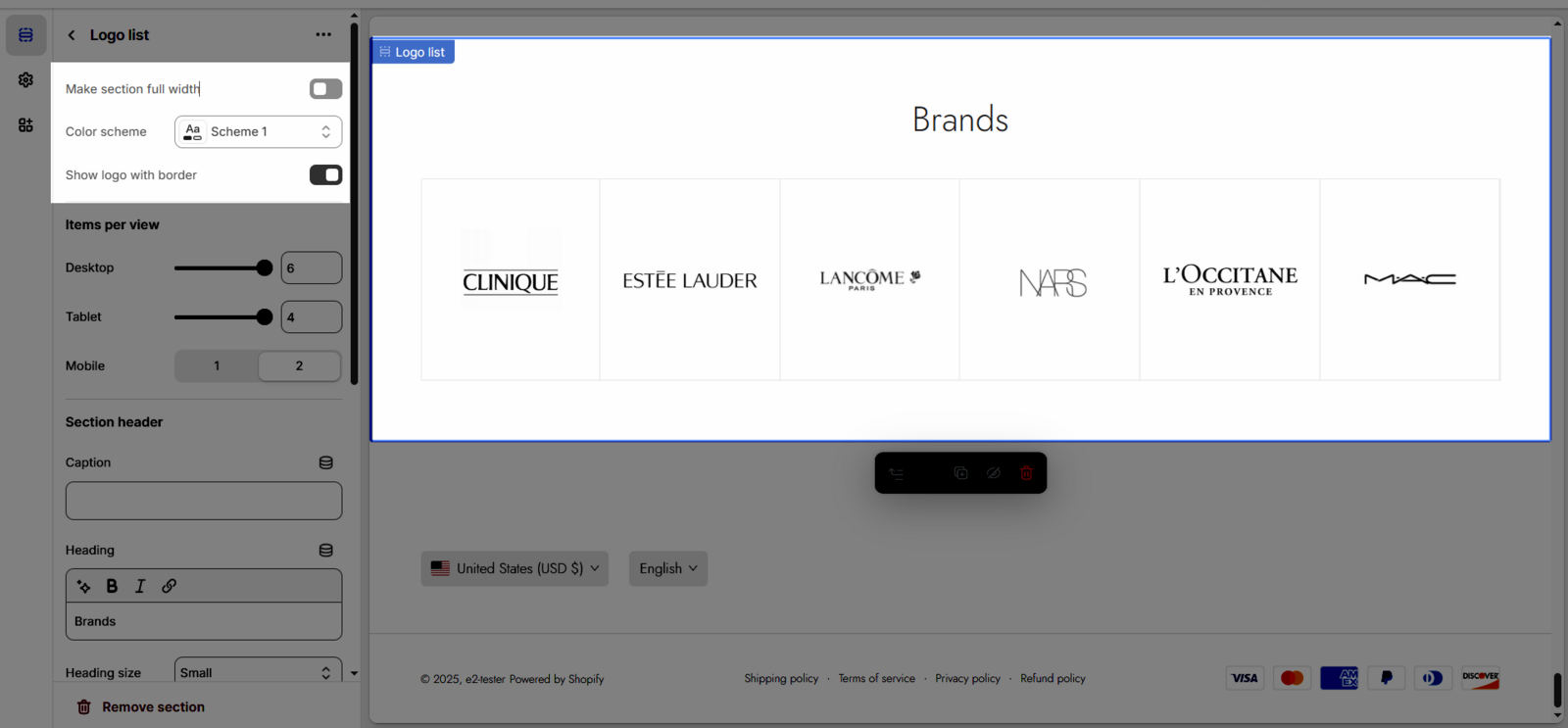Select 1 for Mobile items per view
The width and height of the screenshot is (1568, 728).
[217, 365]
